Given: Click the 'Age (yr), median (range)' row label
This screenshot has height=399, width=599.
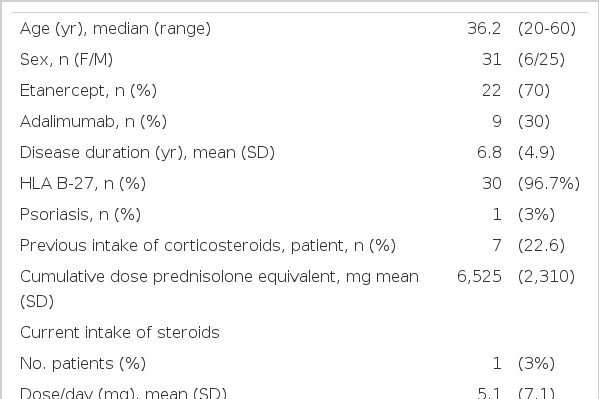Looking at the screenshot, I should click(115, 29).
